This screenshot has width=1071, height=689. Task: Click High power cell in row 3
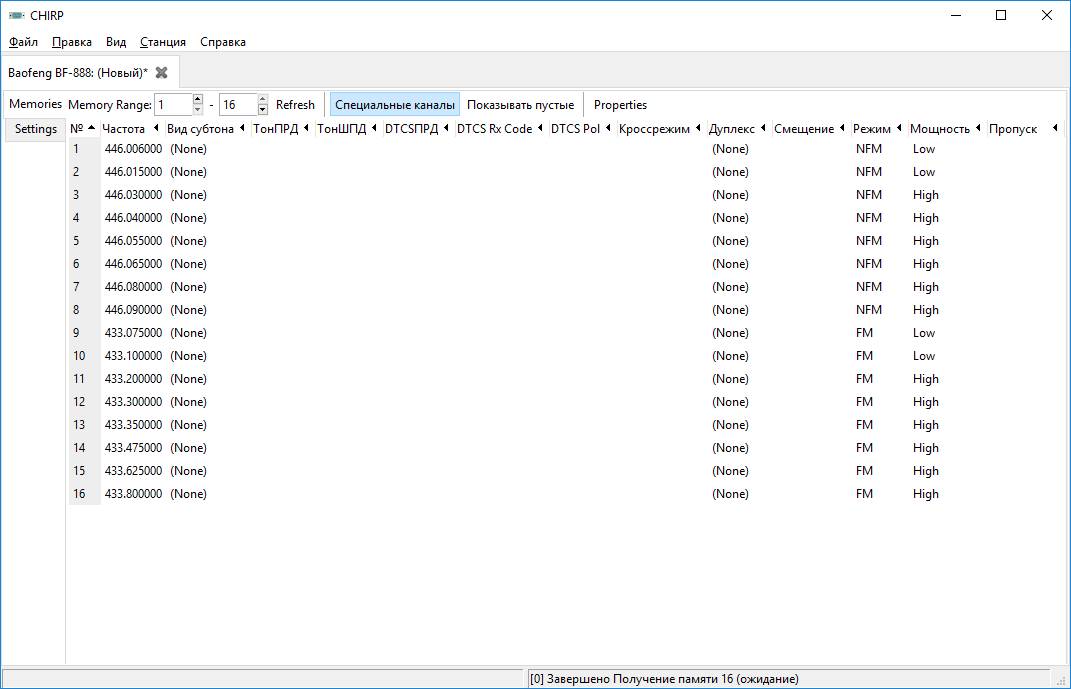[x=926, y=195]
